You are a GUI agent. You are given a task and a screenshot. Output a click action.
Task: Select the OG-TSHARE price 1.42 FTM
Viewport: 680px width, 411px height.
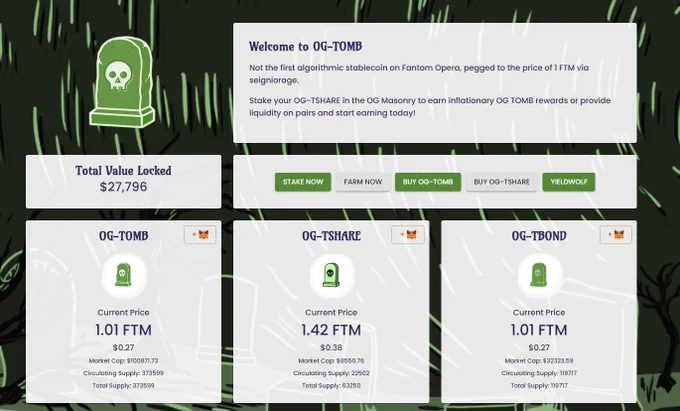click(331, 330)
